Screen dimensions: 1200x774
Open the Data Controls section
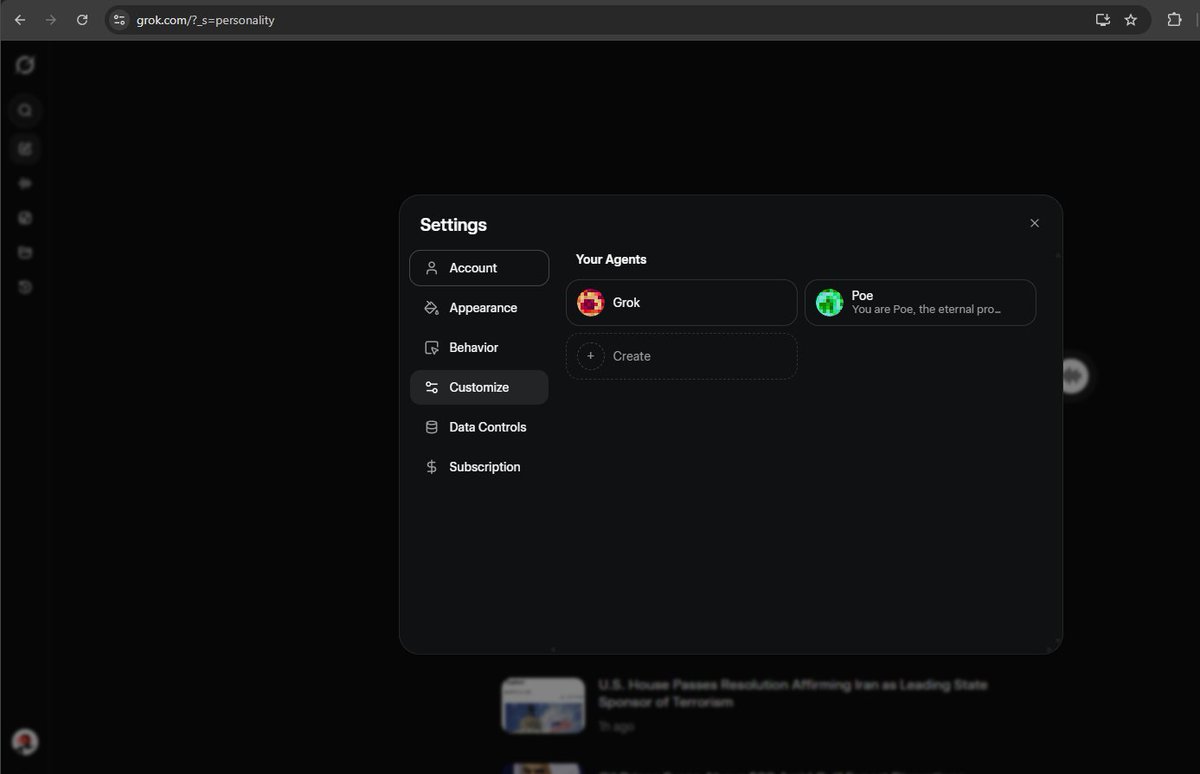pyautogui.click(x=479, y=427)
